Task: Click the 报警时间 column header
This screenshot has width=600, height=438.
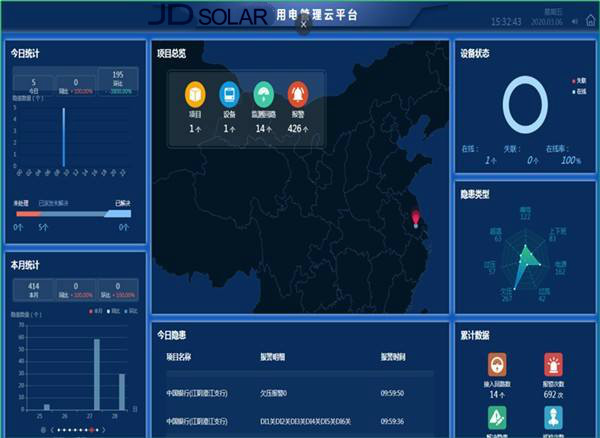Action: (x=393, y=357)
